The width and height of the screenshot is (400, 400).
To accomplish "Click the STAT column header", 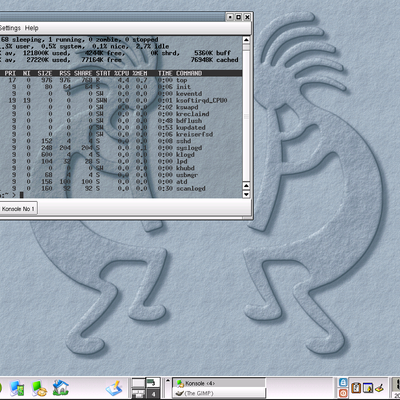I will coord(103,73).
